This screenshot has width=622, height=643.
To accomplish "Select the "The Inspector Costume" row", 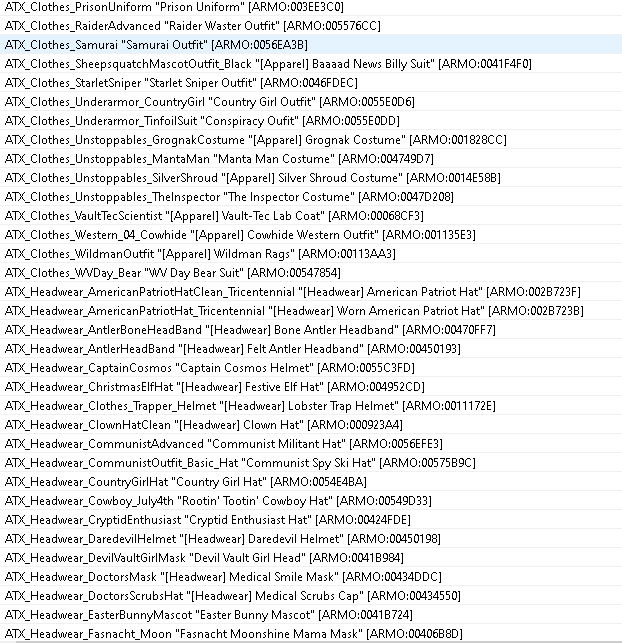I will [x=311, y=196].
